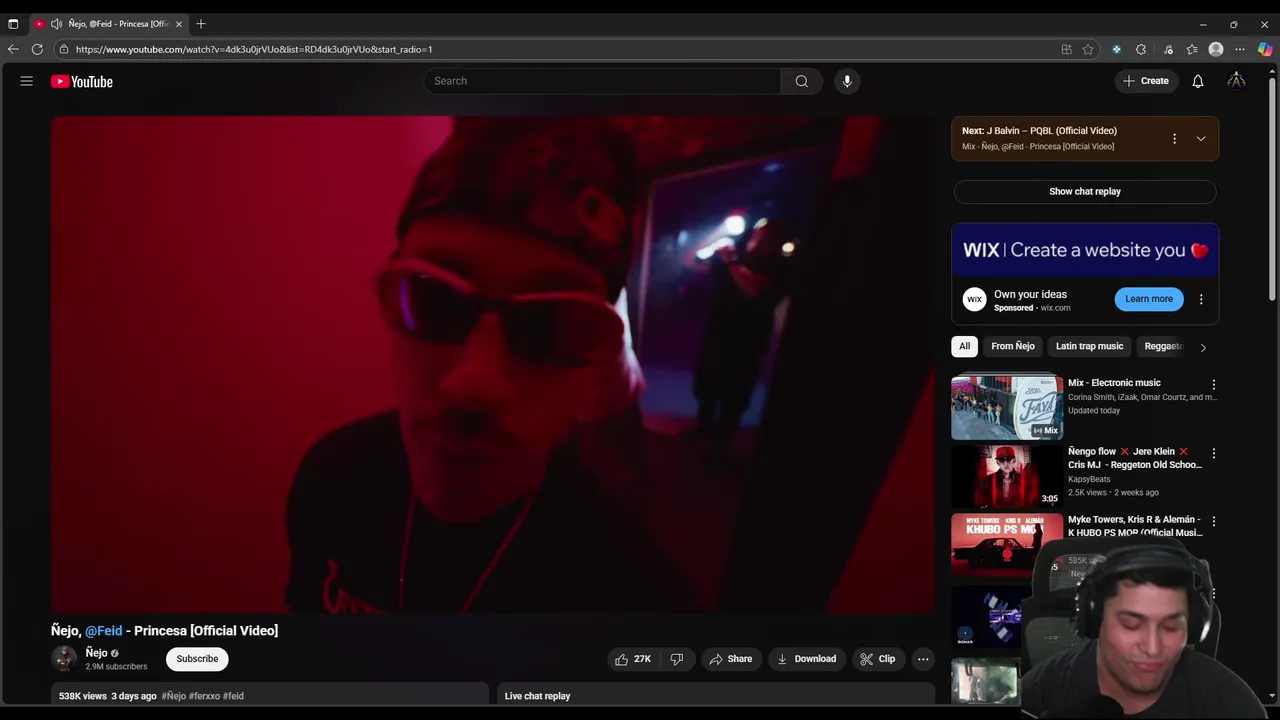Viewport: 1280px width, 720px height.
Task: Mute the tab via its speaker icon
Action: [x=56, y=23]
